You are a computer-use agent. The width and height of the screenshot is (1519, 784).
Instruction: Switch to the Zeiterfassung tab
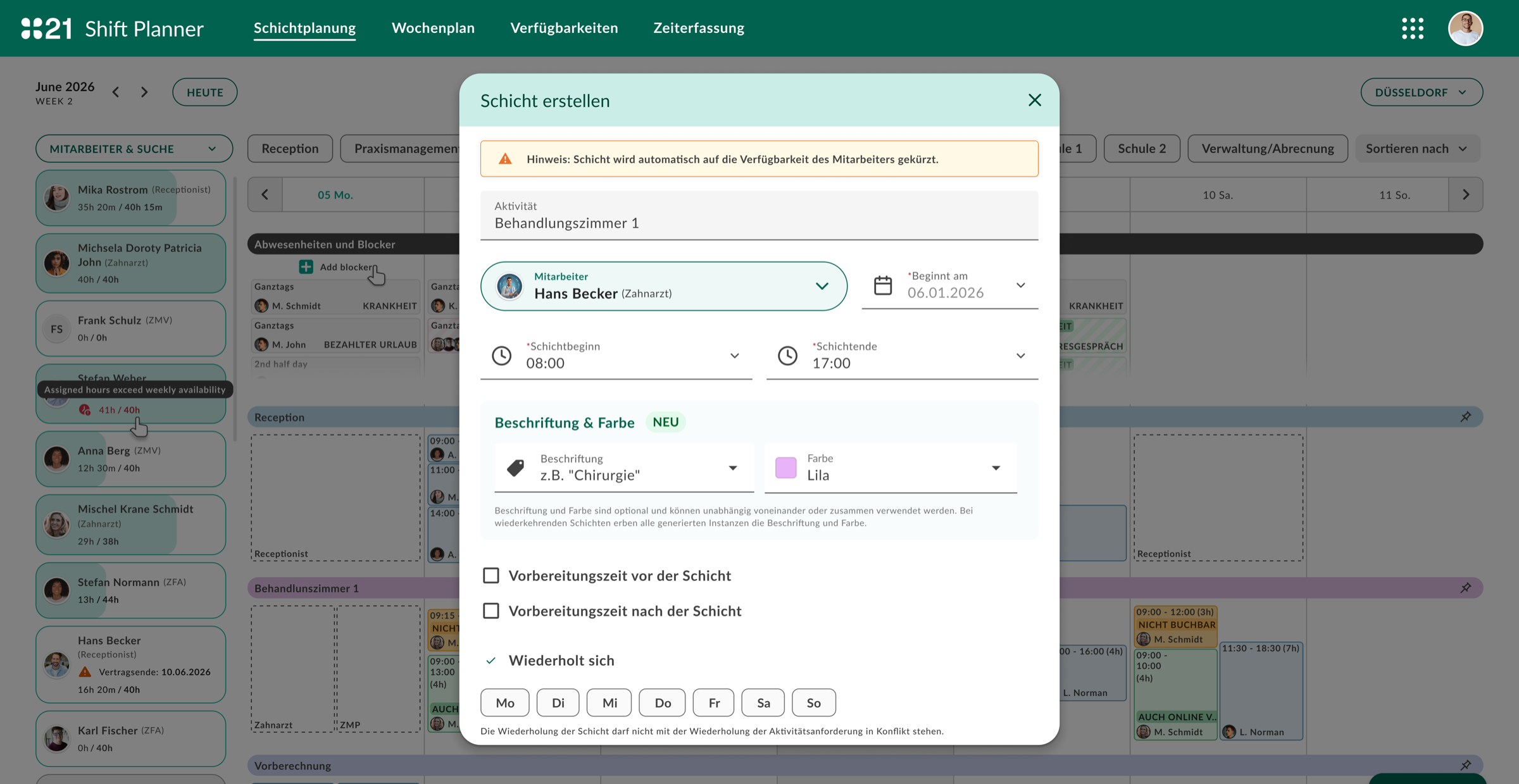click(699, 28)
